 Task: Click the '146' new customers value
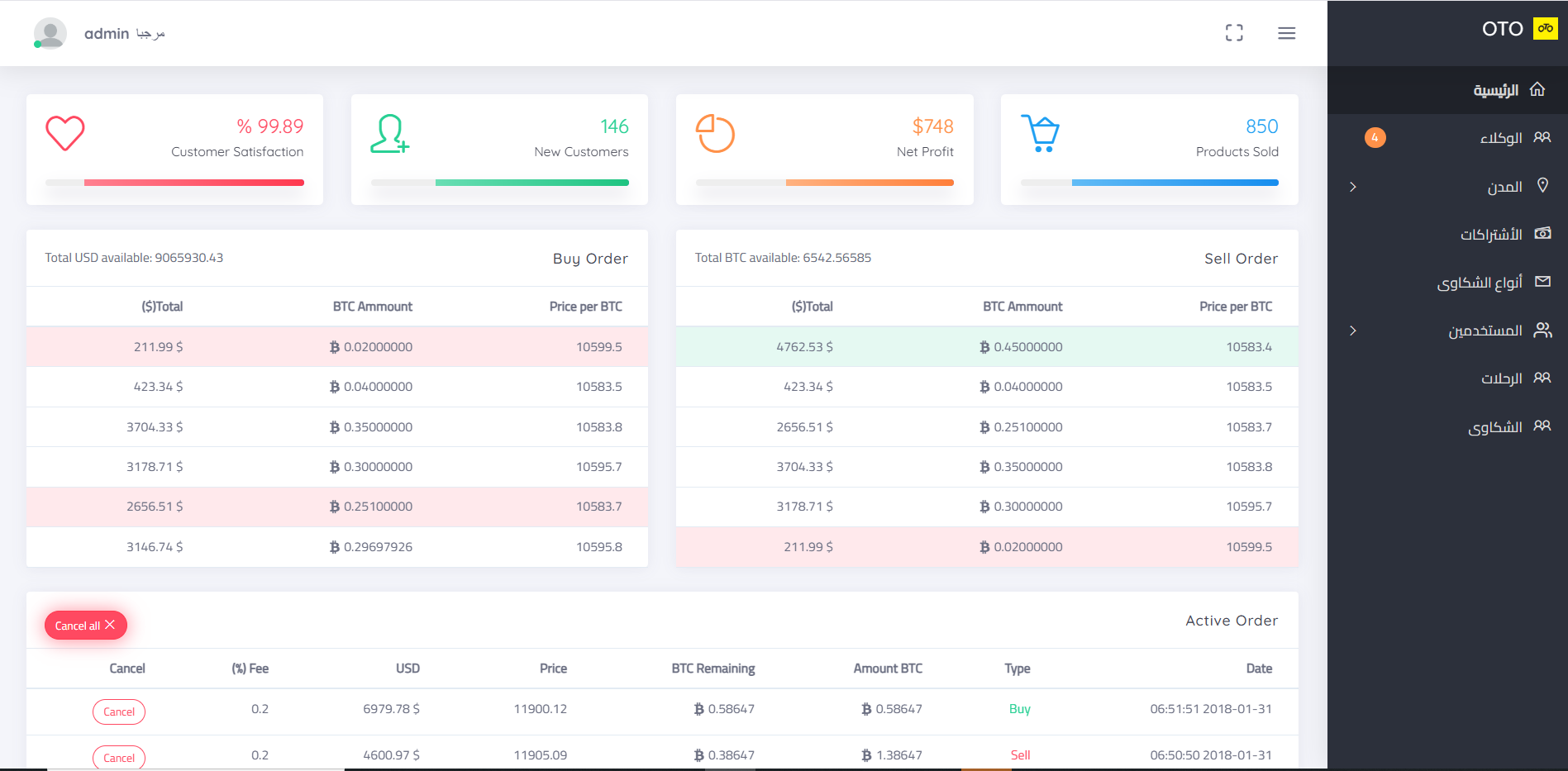point(614,126)
